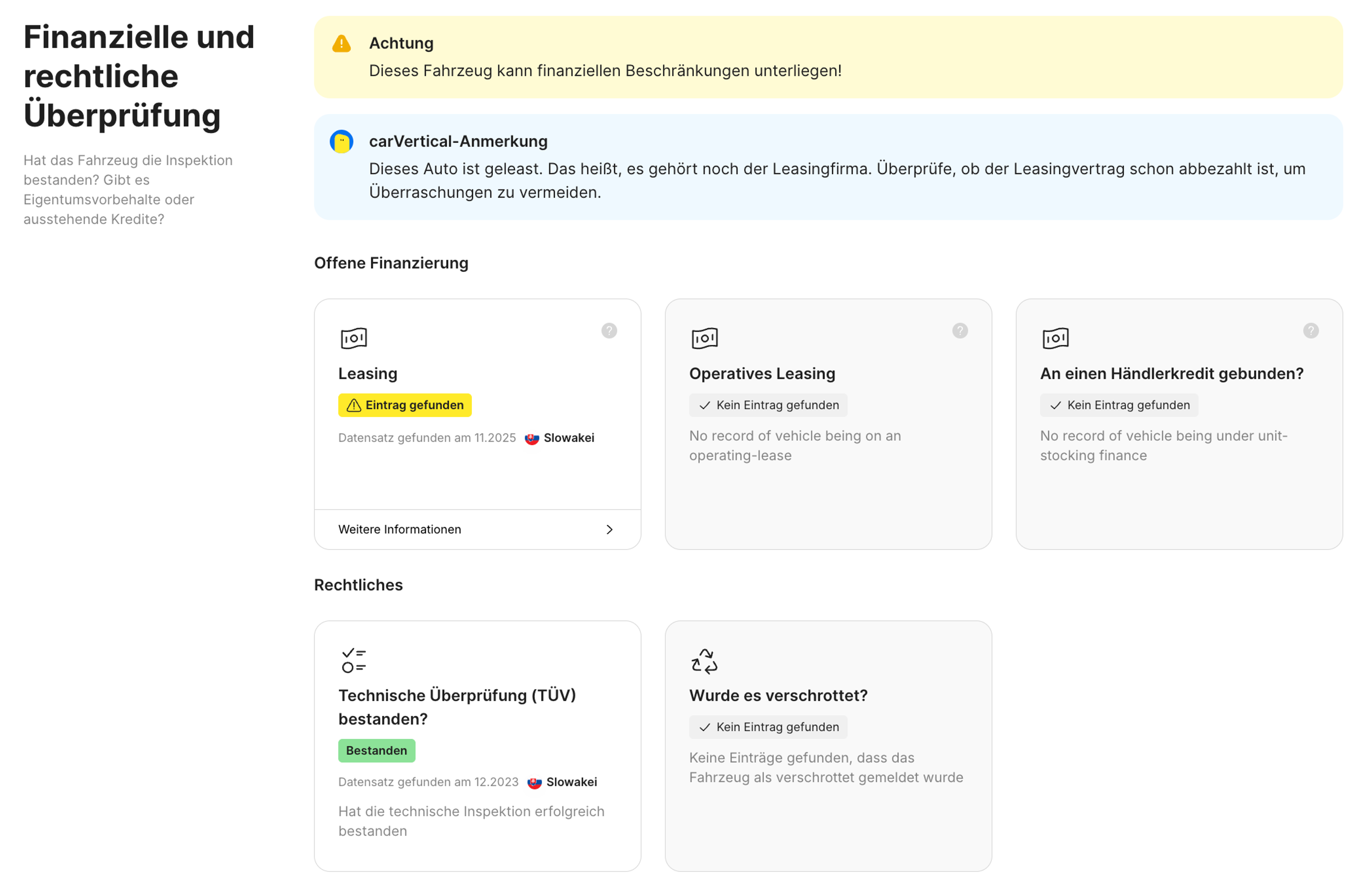Click the Rechtliches section heading

358,585
